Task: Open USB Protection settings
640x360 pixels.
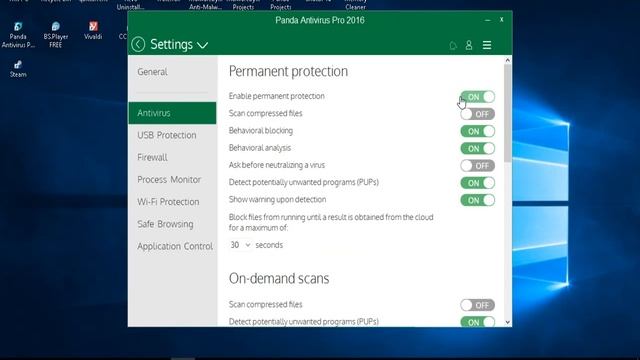Action: point(172,135)
